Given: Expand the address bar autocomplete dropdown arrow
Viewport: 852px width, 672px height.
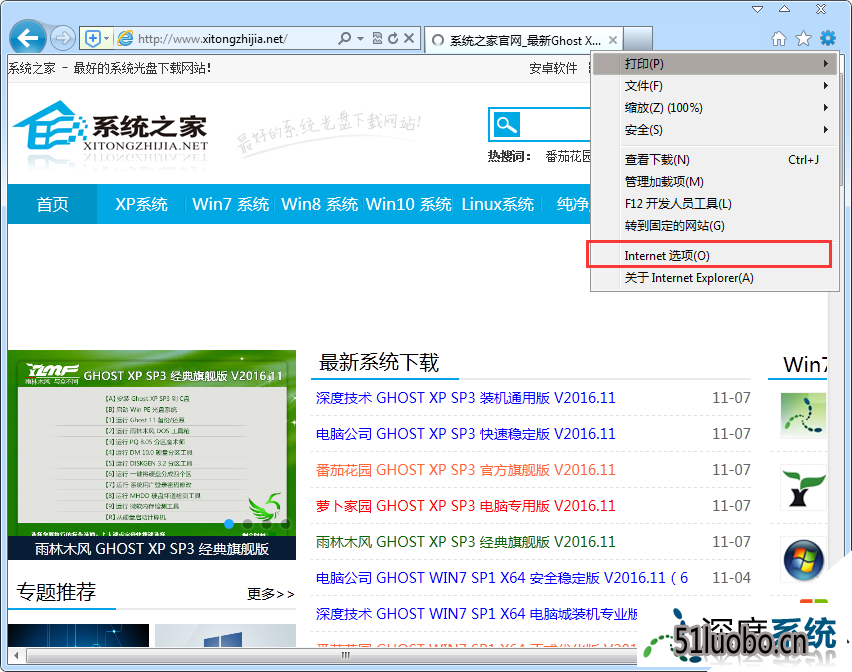Looking at the screenshot, I should pos(360,39).
